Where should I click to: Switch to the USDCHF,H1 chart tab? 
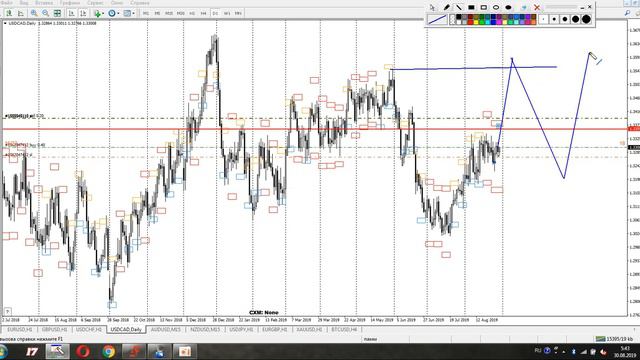point(89,329)
